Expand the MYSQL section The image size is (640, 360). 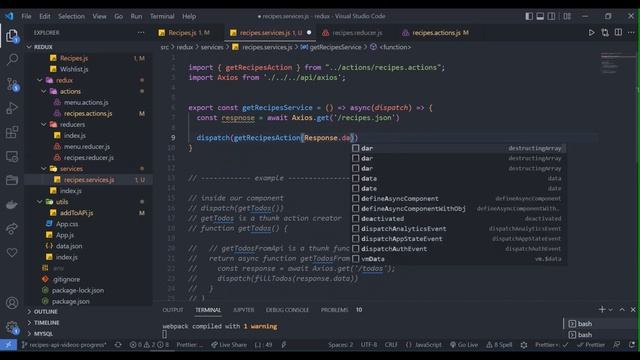(x=43, y=333)
